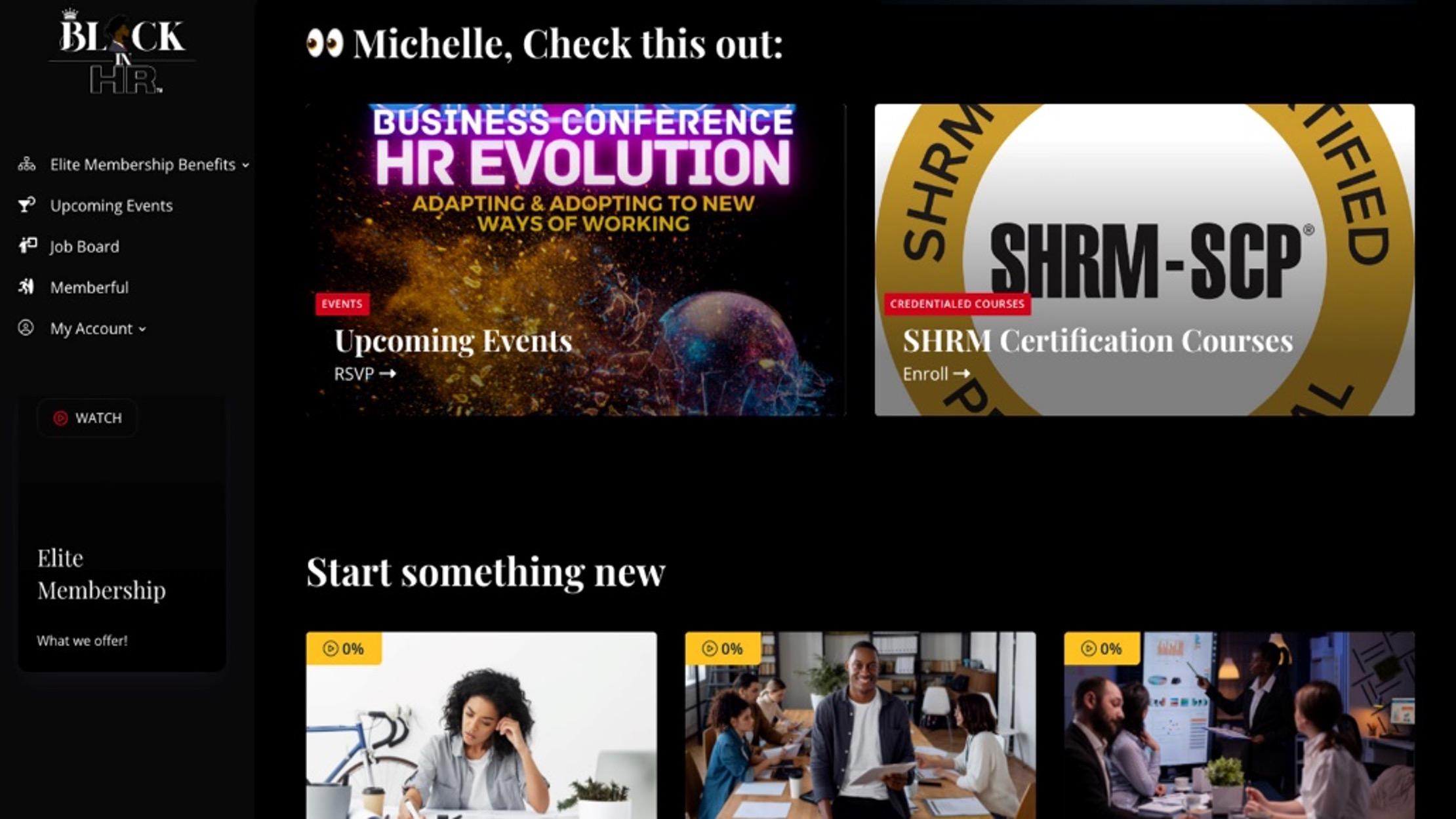Screen dimensions: 1456x819
Task: Click the RSVP arrow on Upcoming Events card
Action: pyautogui.click(x=388, y=374)
